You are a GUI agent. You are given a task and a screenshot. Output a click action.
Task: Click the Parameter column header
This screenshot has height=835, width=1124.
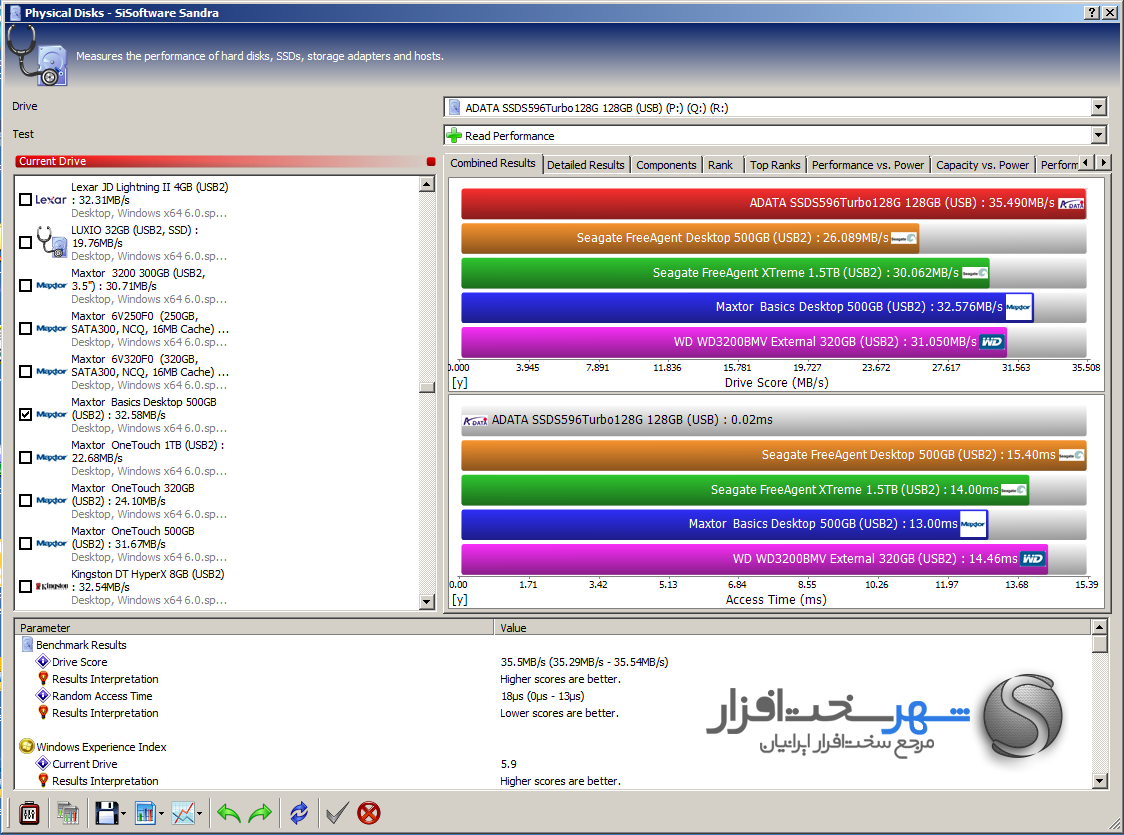coord(254,627)
